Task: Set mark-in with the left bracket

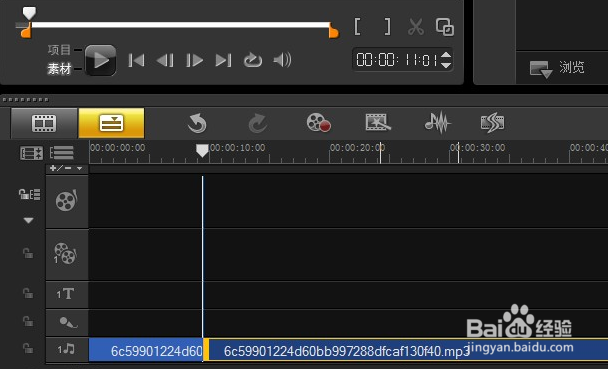Action: [x=358, y=27]
